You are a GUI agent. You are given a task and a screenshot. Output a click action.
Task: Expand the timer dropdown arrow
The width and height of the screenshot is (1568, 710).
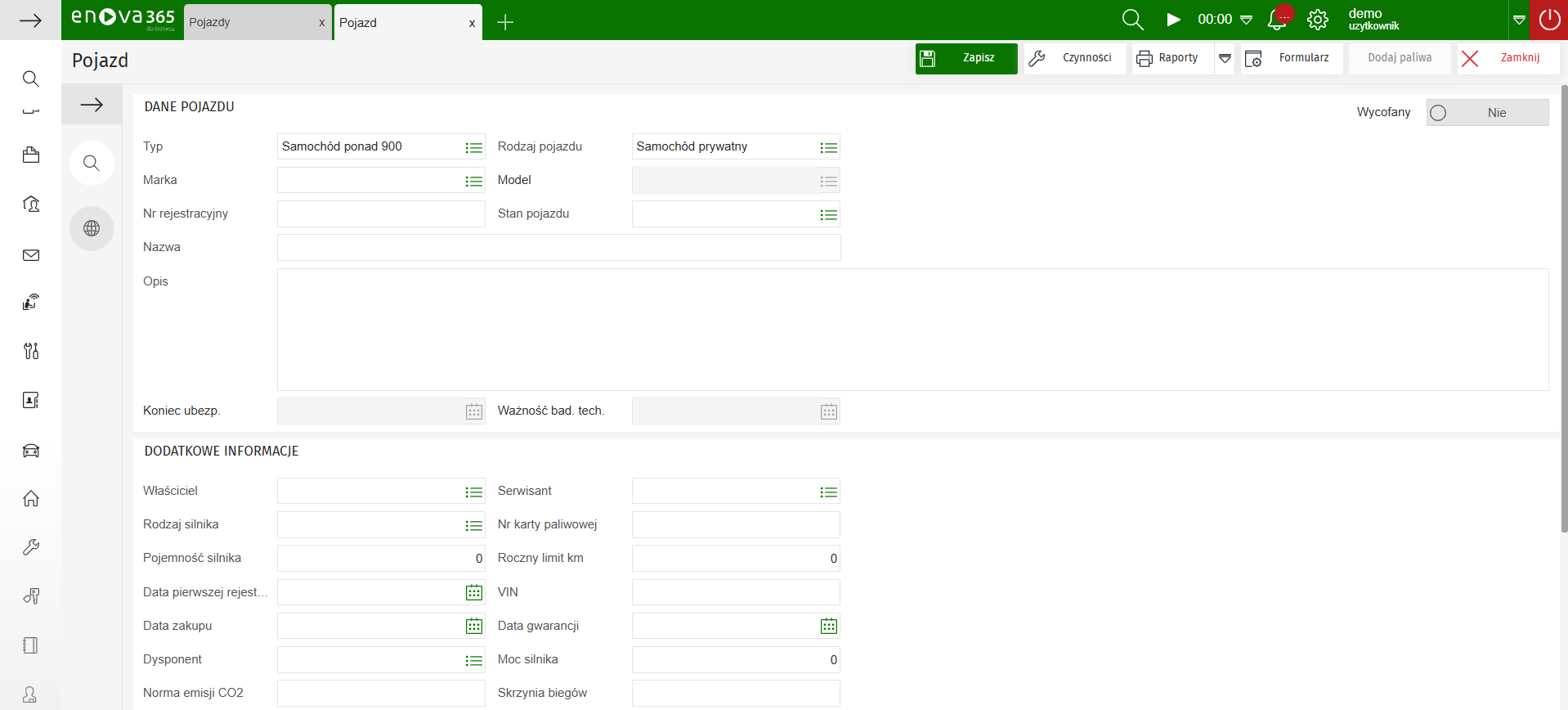point(1247,20)
